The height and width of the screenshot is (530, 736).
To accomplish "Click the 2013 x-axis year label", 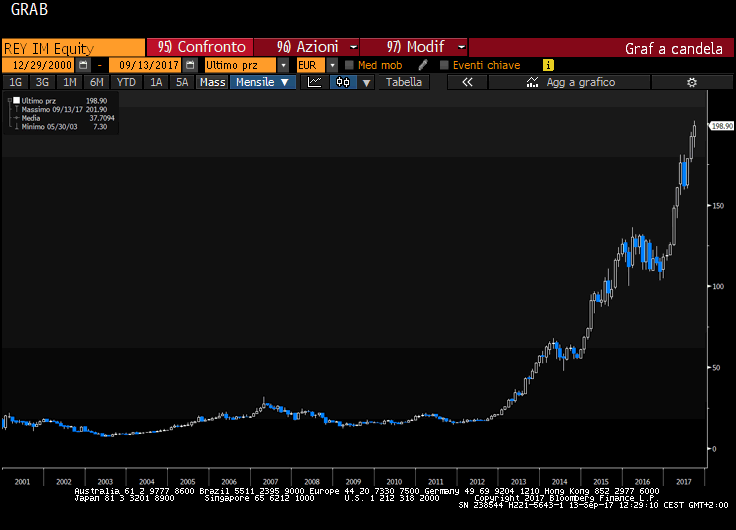I will [518, 482].
